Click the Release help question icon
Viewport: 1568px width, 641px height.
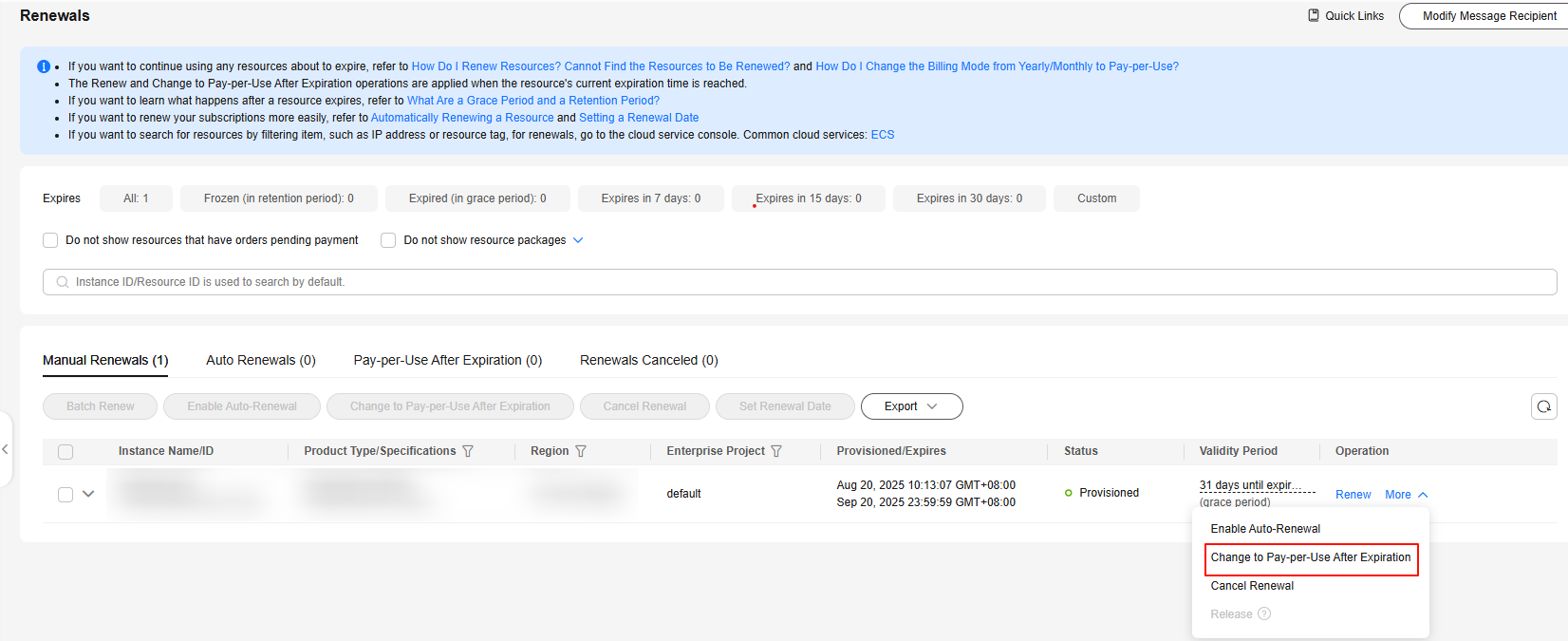click(x=1264, y=613)
